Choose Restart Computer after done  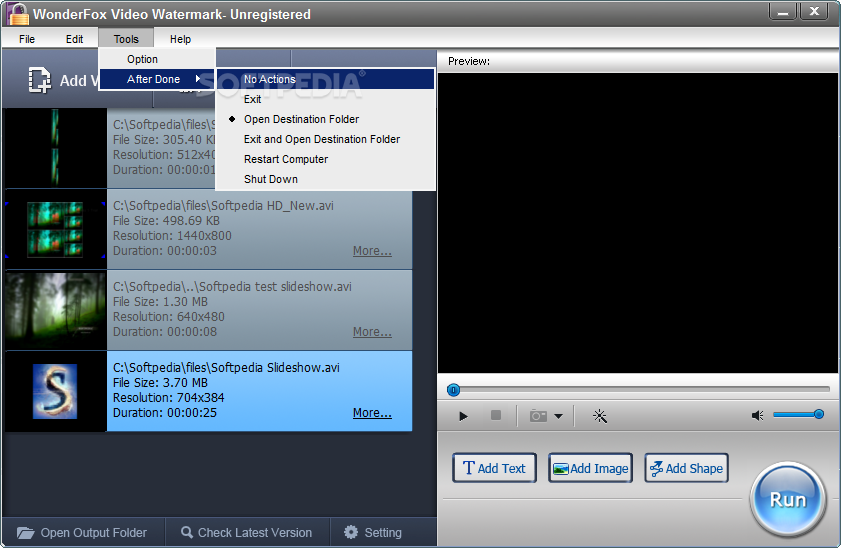click(x=326, y=159)
